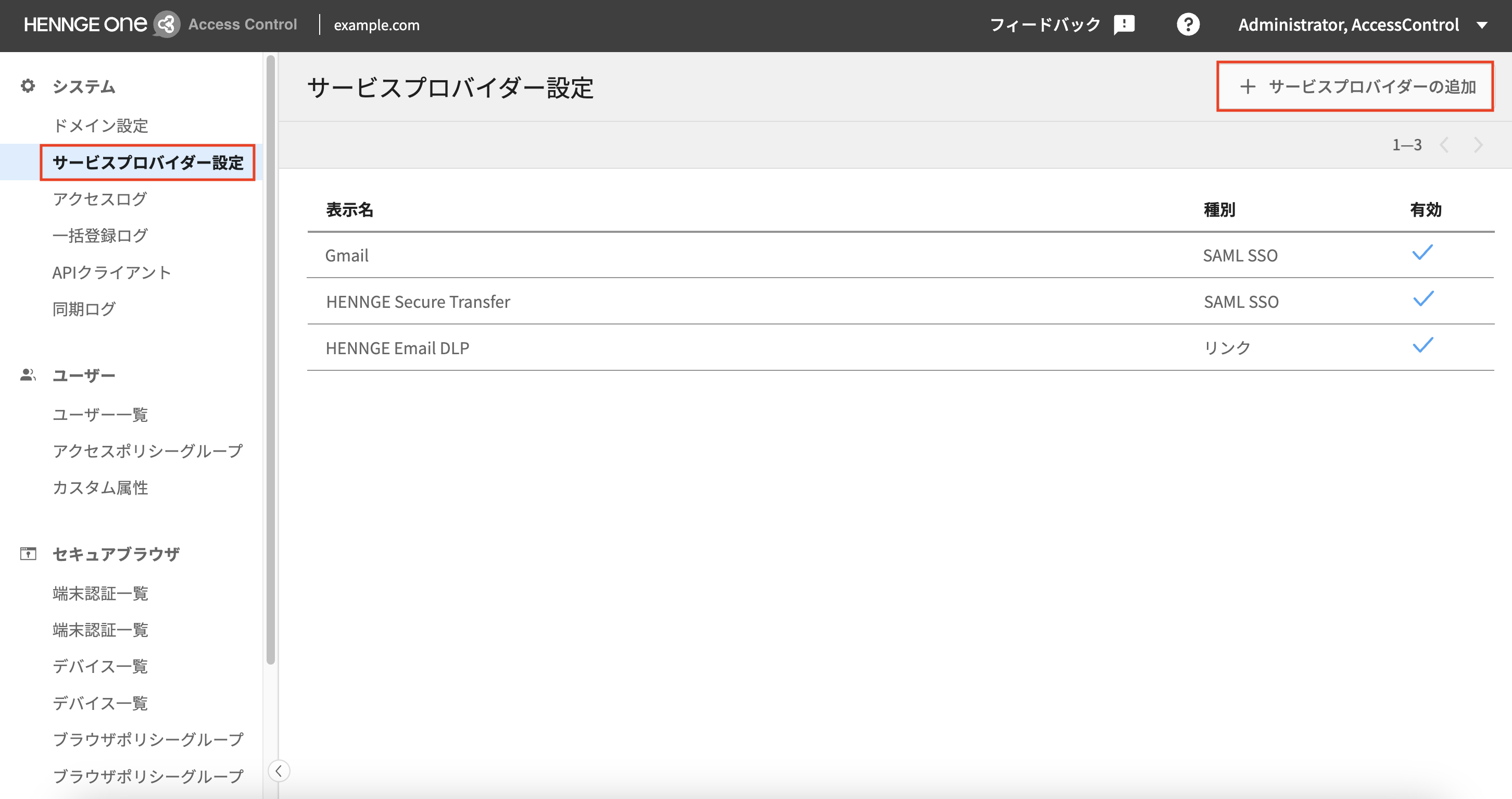Open ユーザー一覧 in the sidebar
Viewport: 1512px width, 799px height.
point(100,415)
